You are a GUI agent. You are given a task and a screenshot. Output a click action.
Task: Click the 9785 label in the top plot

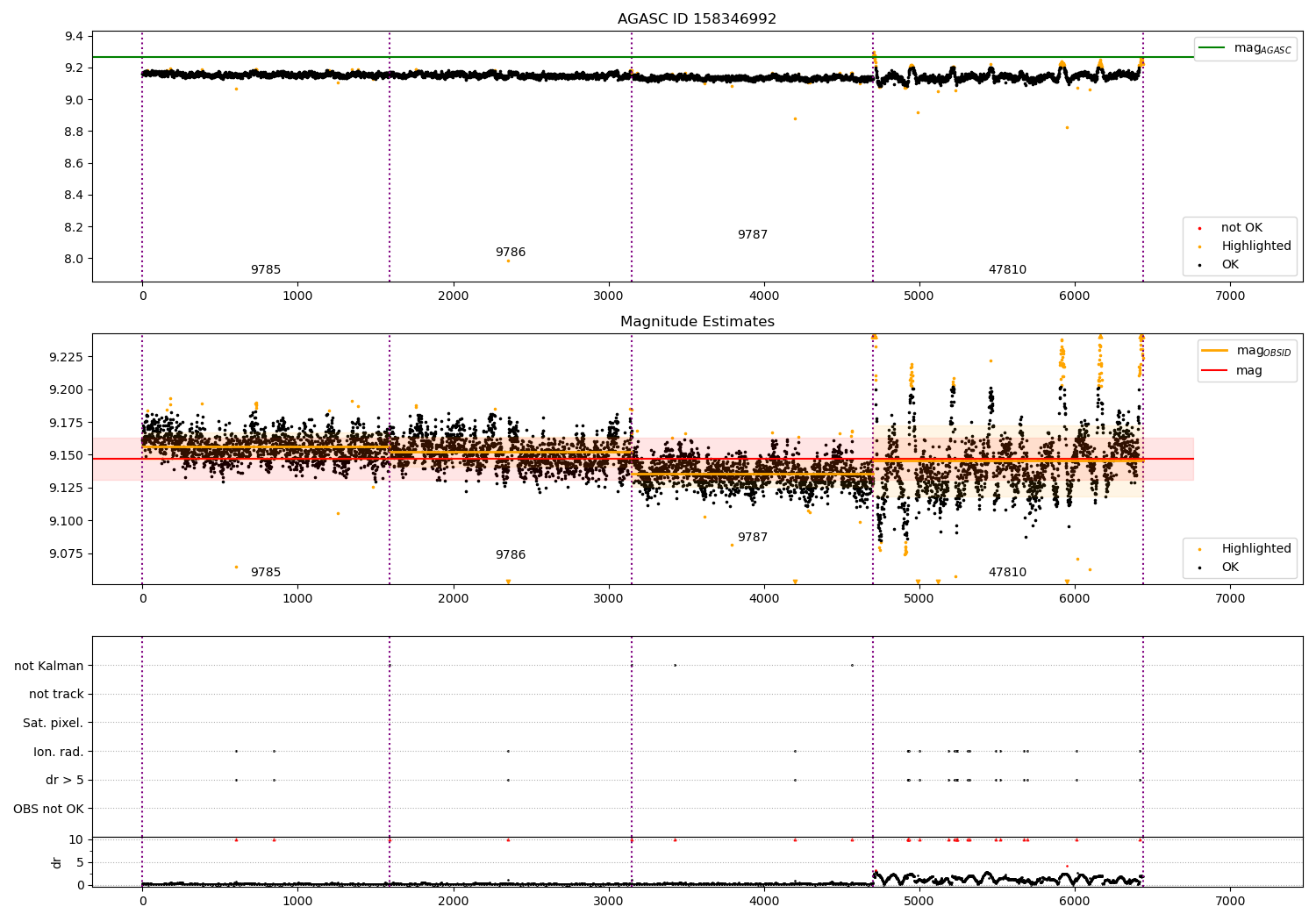pyautogui.click(x=266, y=270)
